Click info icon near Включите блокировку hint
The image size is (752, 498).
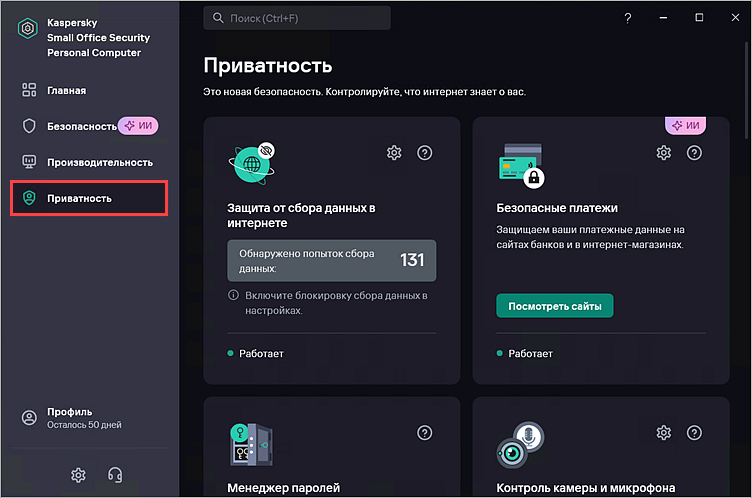233,295
